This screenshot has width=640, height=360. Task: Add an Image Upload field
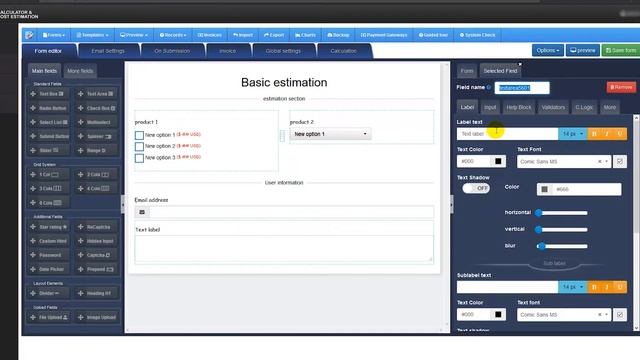[x=97, y=317]
